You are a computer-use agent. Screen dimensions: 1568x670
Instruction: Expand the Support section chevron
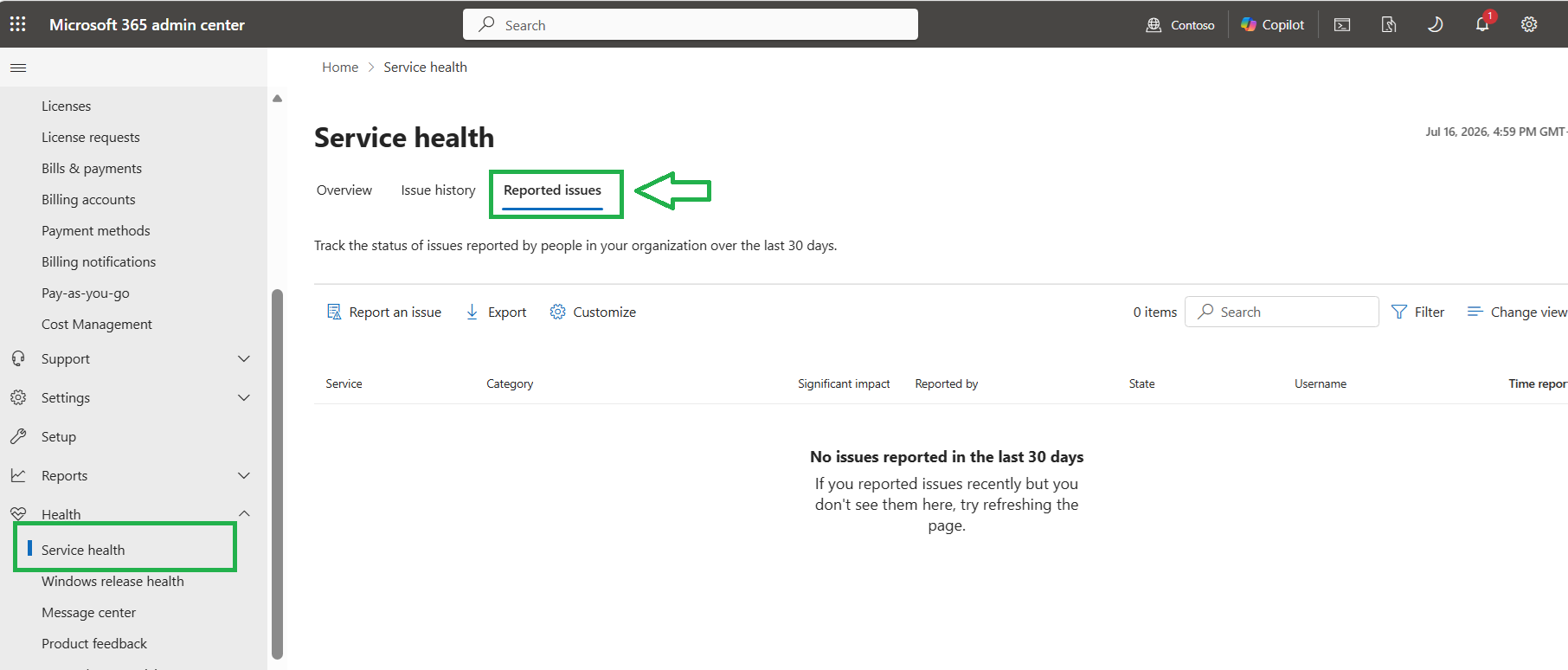pyautogui.click(x=244, y=358)
